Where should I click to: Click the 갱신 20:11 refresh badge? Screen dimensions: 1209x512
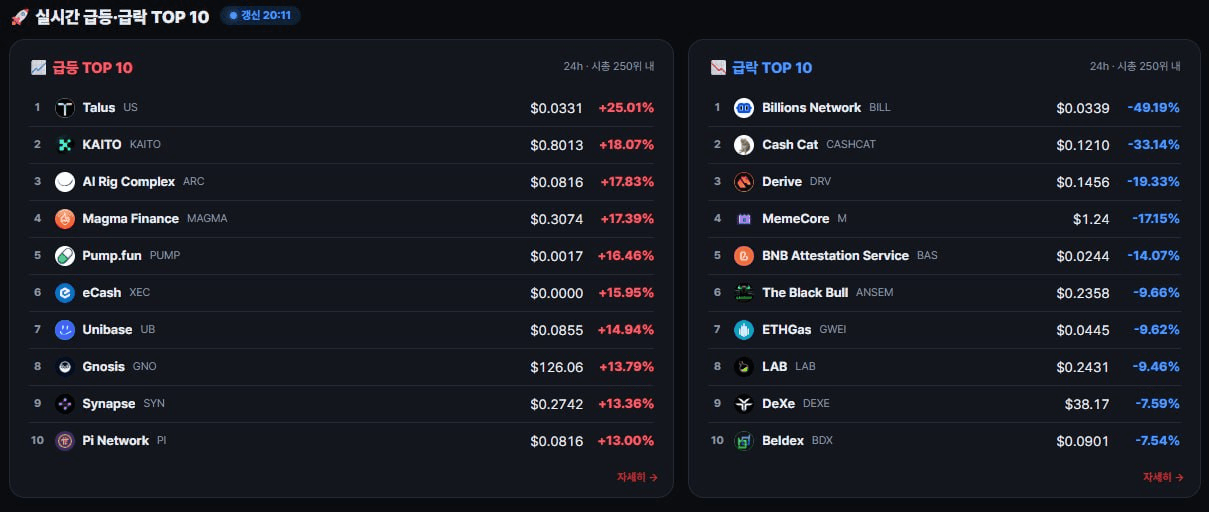click(260, 16)
